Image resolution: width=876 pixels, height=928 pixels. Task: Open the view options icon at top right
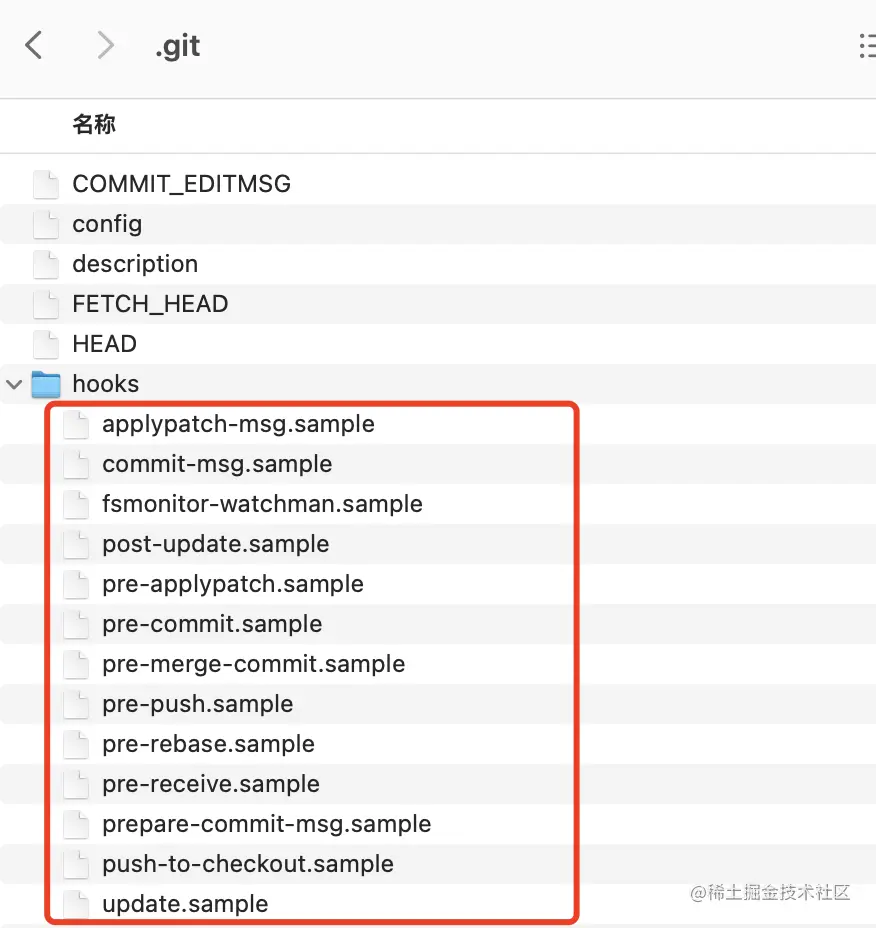point(866,45)
